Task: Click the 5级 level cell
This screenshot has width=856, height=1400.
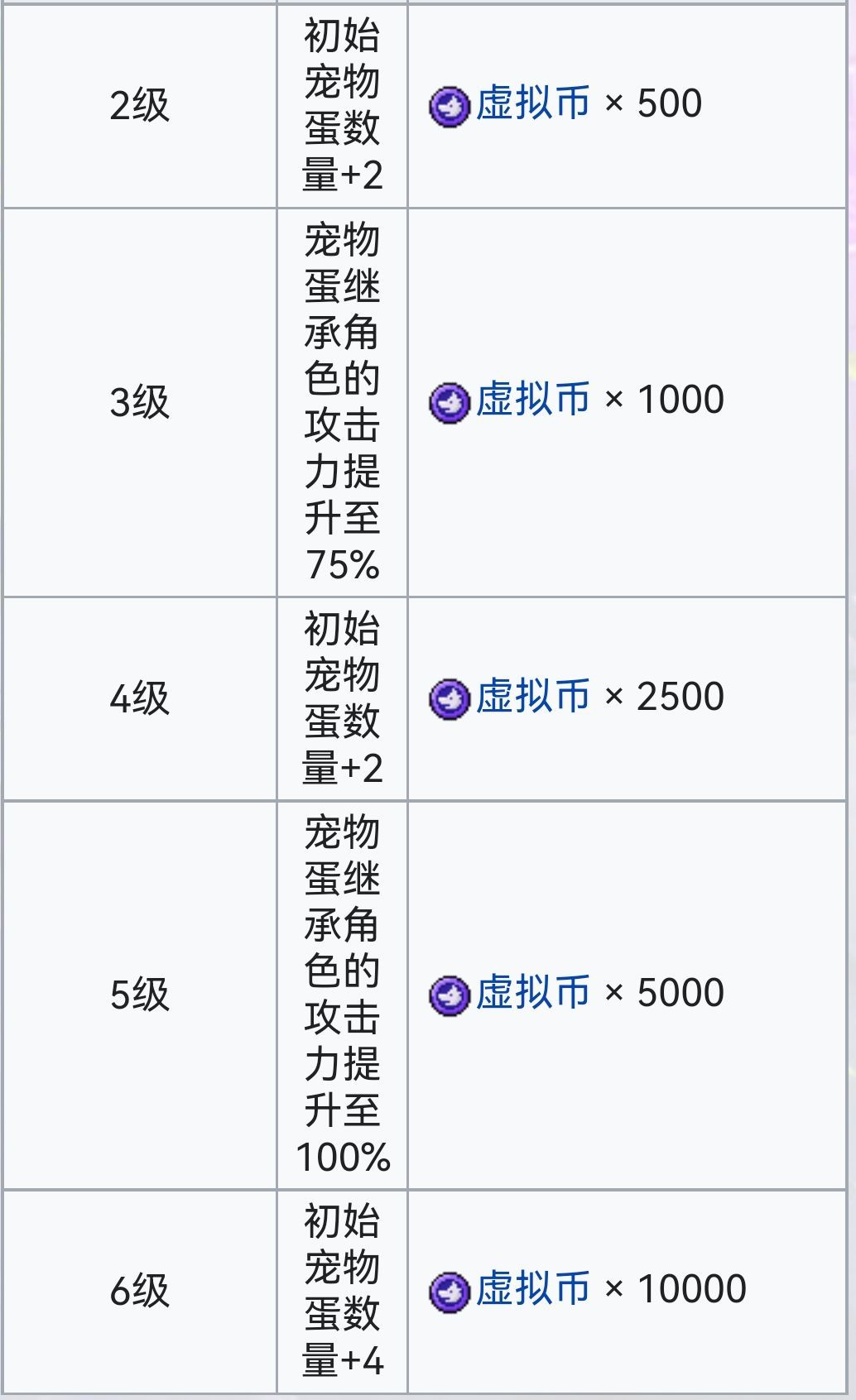Action: 139,995
